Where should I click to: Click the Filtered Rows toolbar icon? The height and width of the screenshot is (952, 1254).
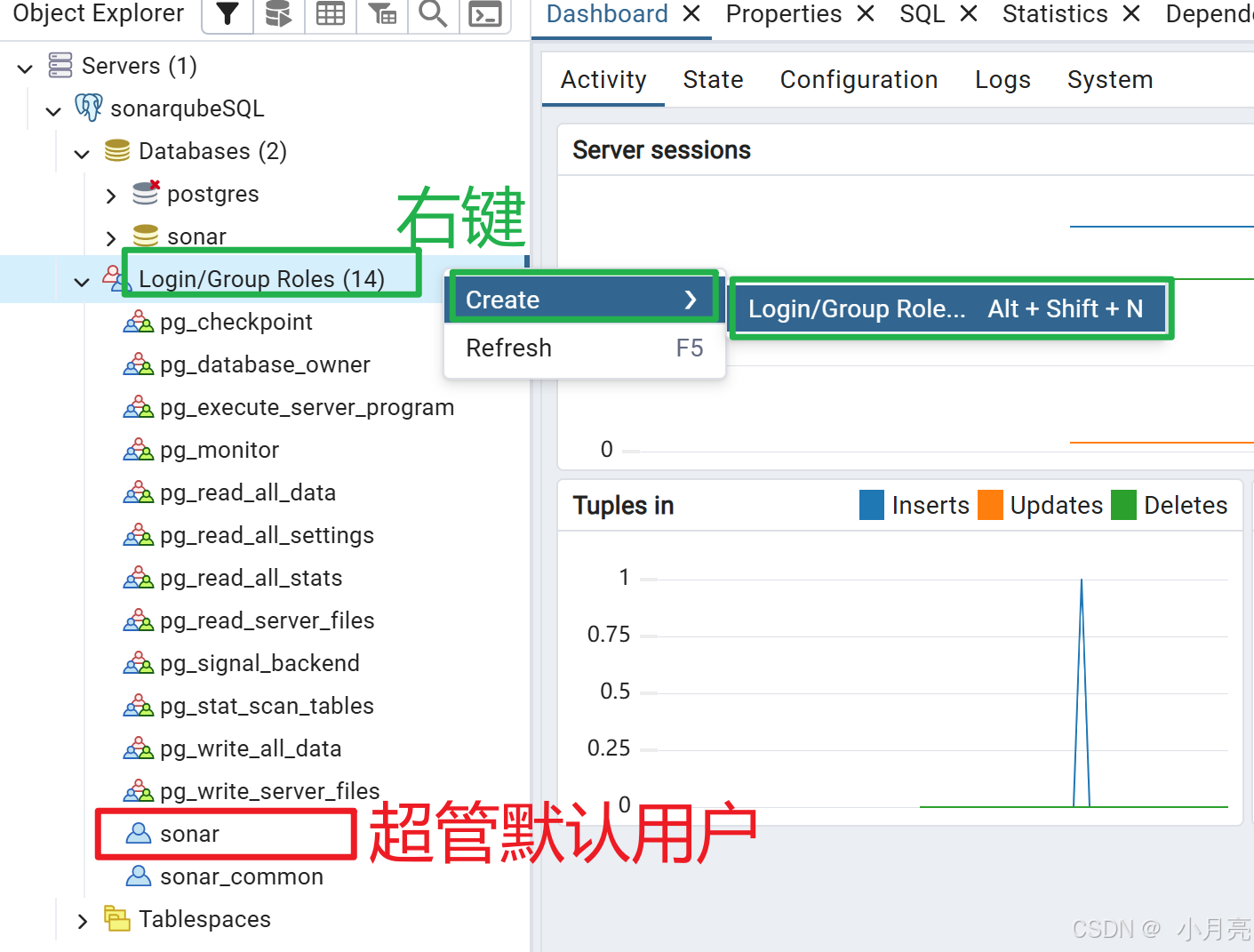(x=382, y=14)
